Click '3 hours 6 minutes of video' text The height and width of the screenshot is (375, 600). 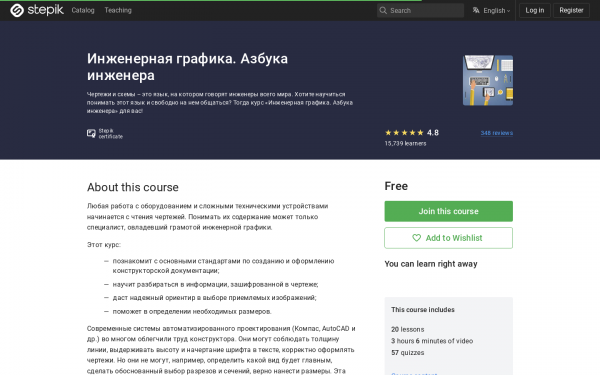432,341
